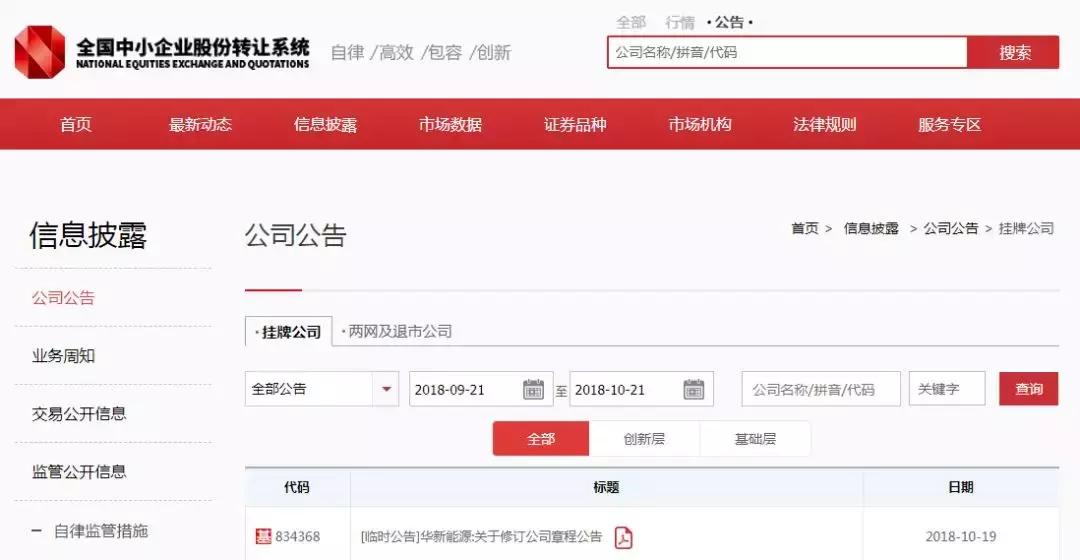
Task: Open 华新能源:关于修订公司章程公告 title link
Action: coord(481,537)
